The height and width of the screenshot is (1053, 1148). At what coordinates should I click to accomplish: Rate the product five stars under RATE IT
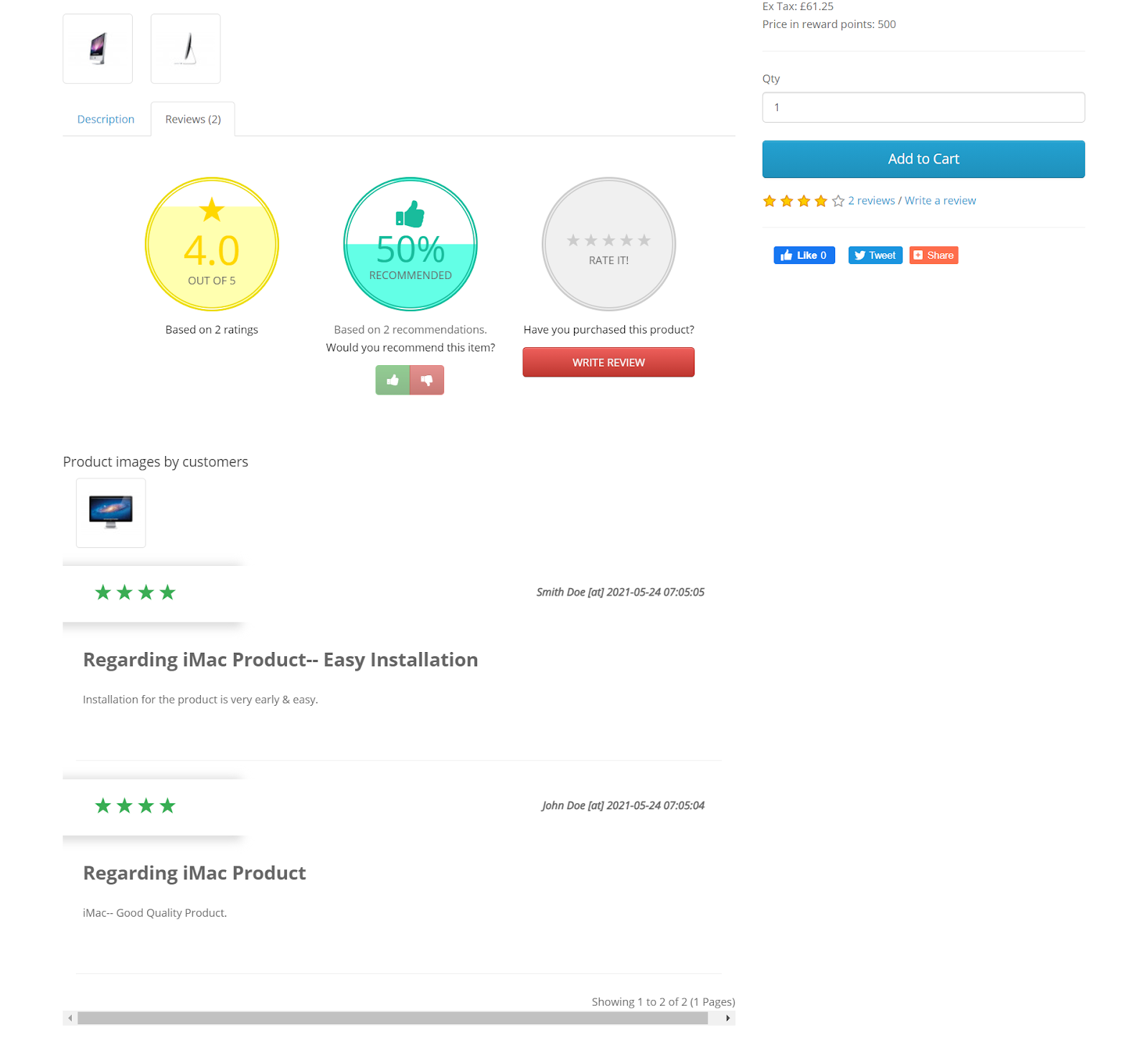[x=644, y=240]
